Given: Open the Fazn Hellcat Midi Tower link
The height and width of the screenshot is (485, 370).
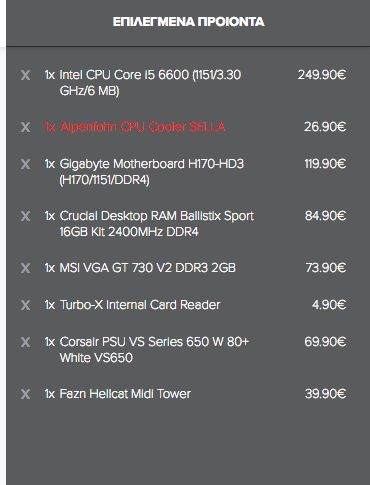Looking at the screenshot, I should (118, 394).
